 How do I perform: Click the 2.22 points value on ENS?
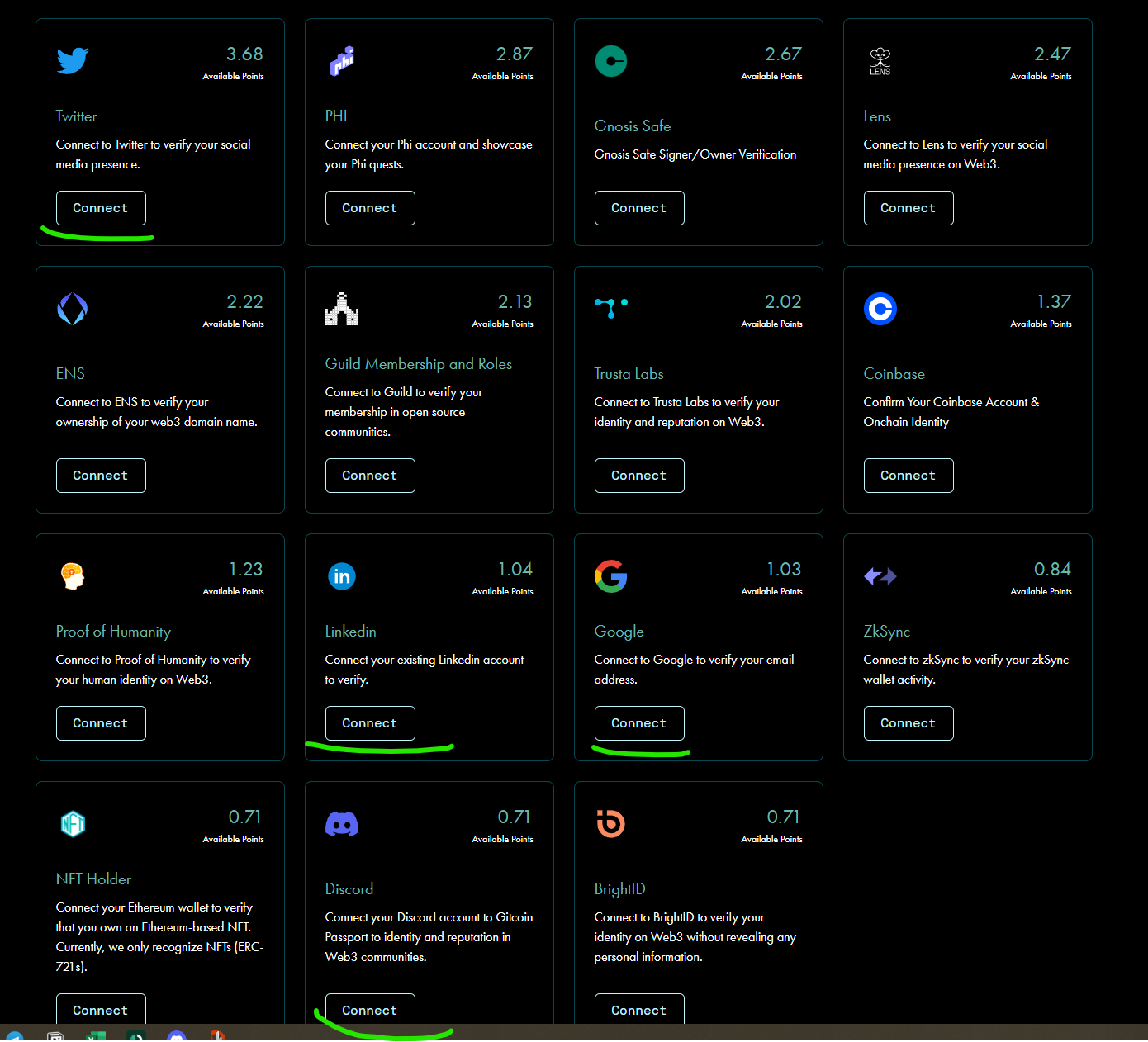pos(245,302)
